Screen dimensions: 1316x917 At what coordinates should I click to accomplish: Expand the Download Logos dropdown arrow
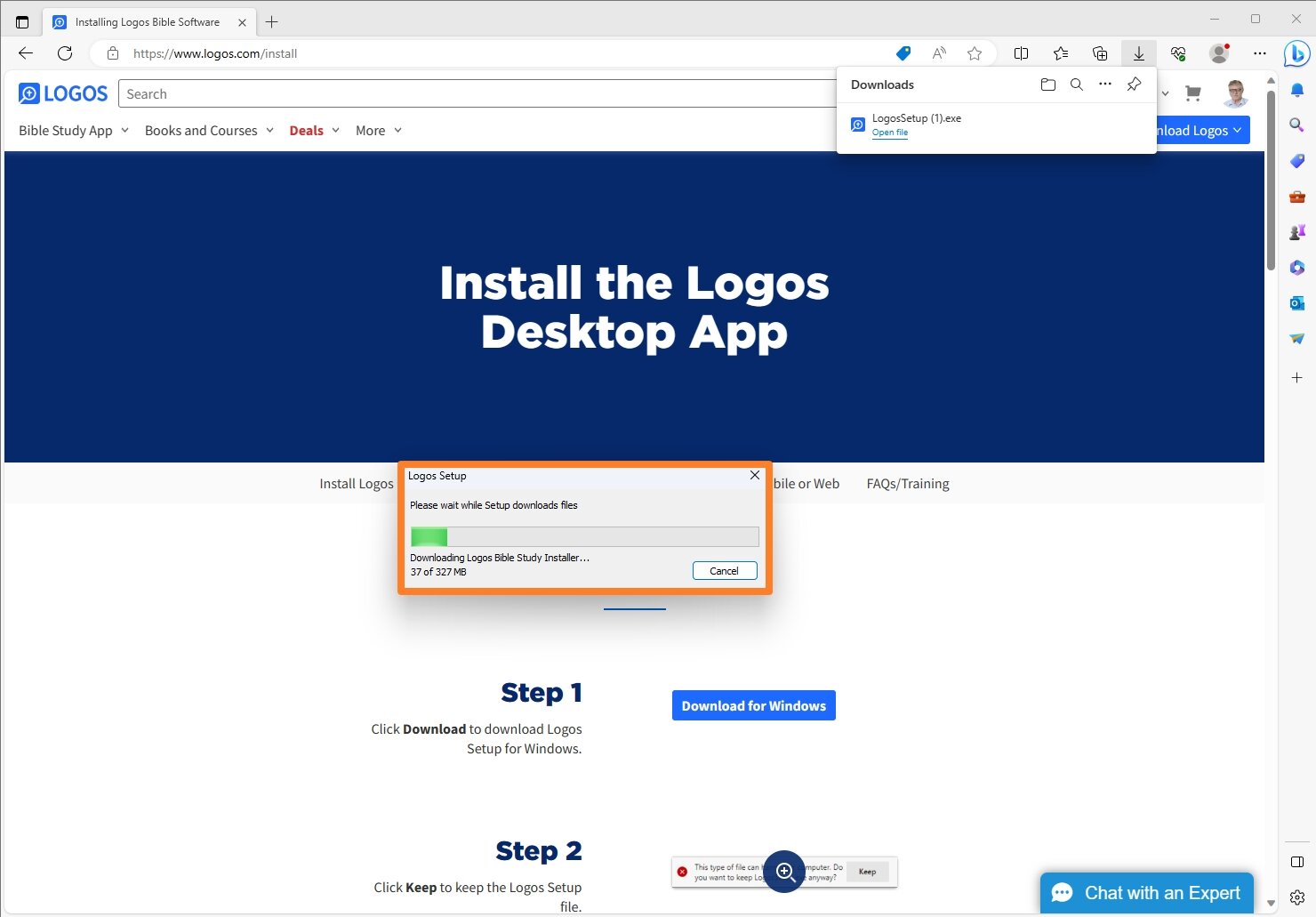pos(1238,130)
